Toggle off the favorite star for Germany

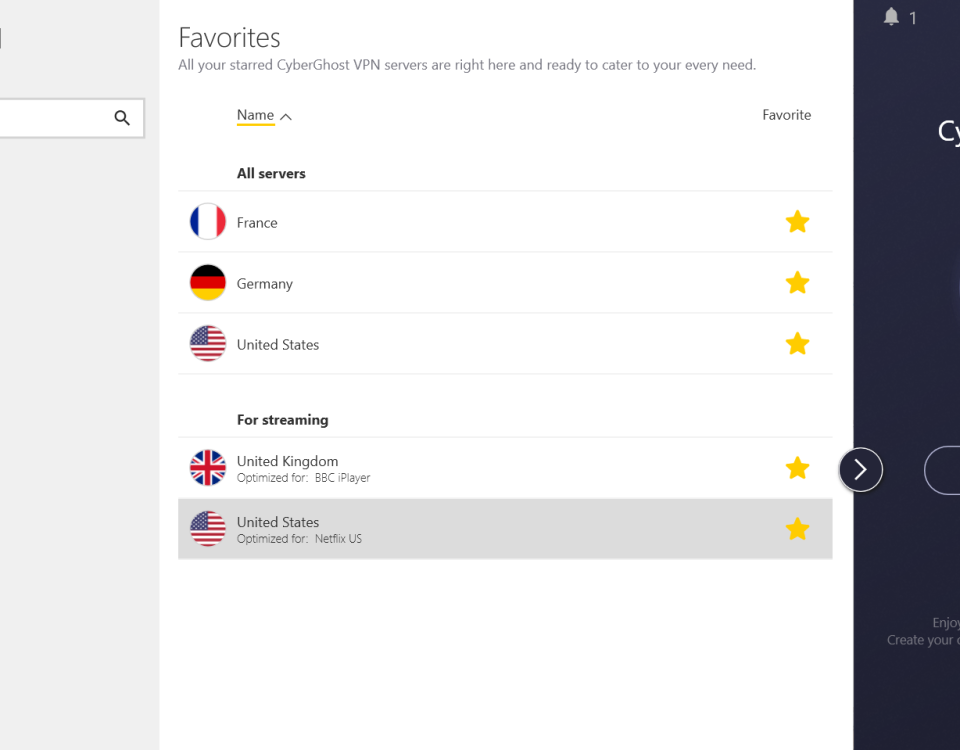coord(797,282)
